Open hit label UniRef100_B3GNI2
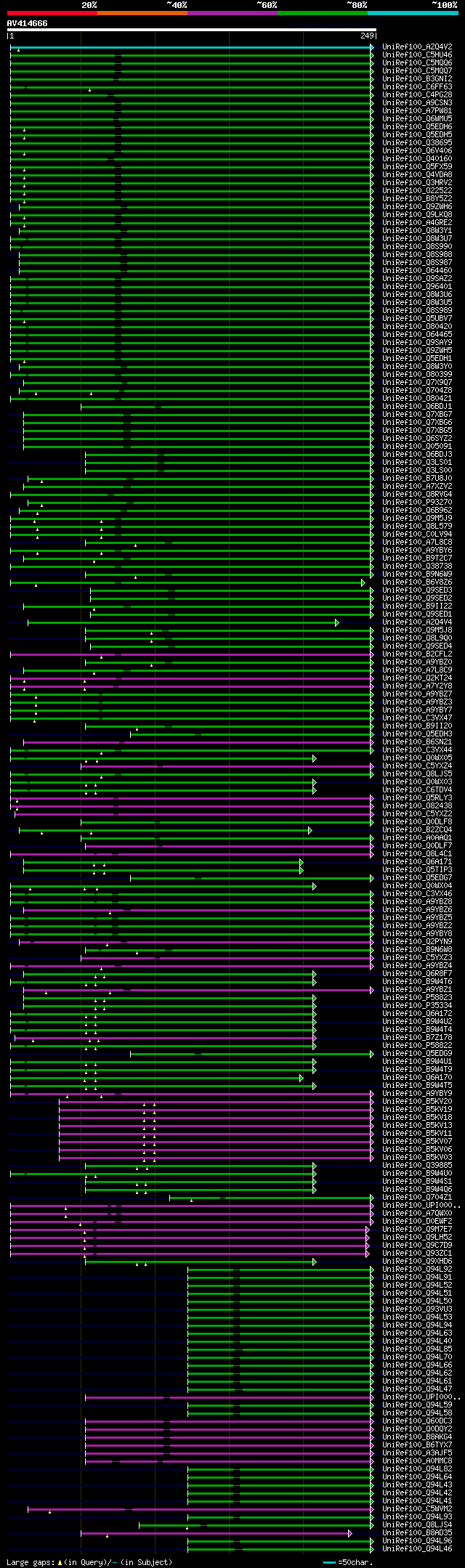The height and width of the screenshot is (1568, 465). click(x=417, y=79)
